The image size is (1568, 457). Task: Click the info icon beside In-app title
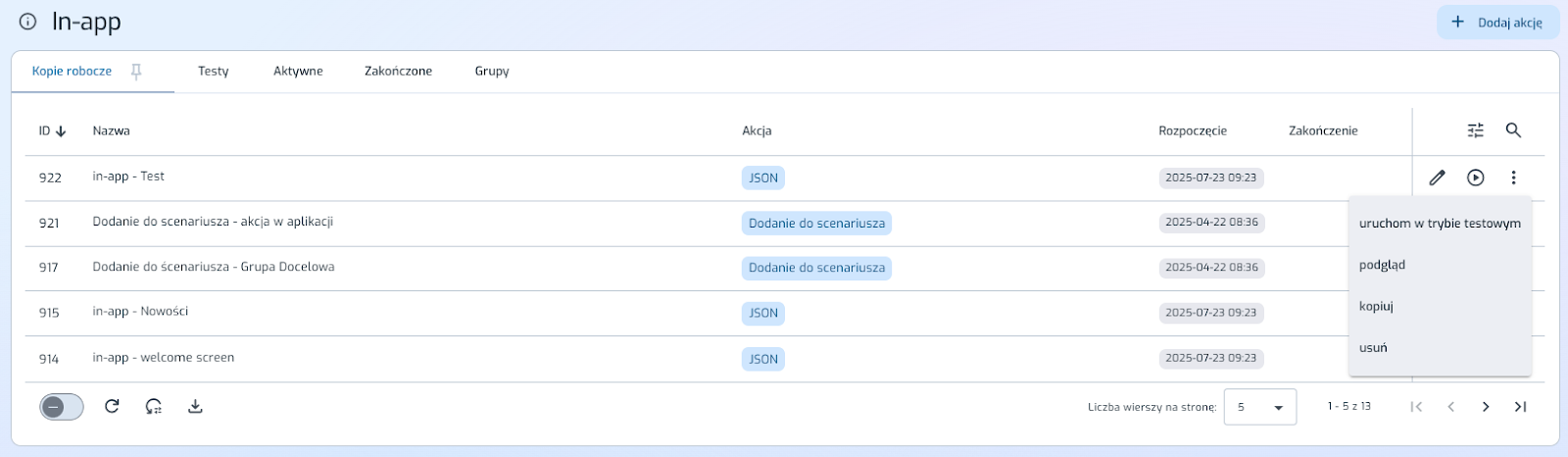28,22
